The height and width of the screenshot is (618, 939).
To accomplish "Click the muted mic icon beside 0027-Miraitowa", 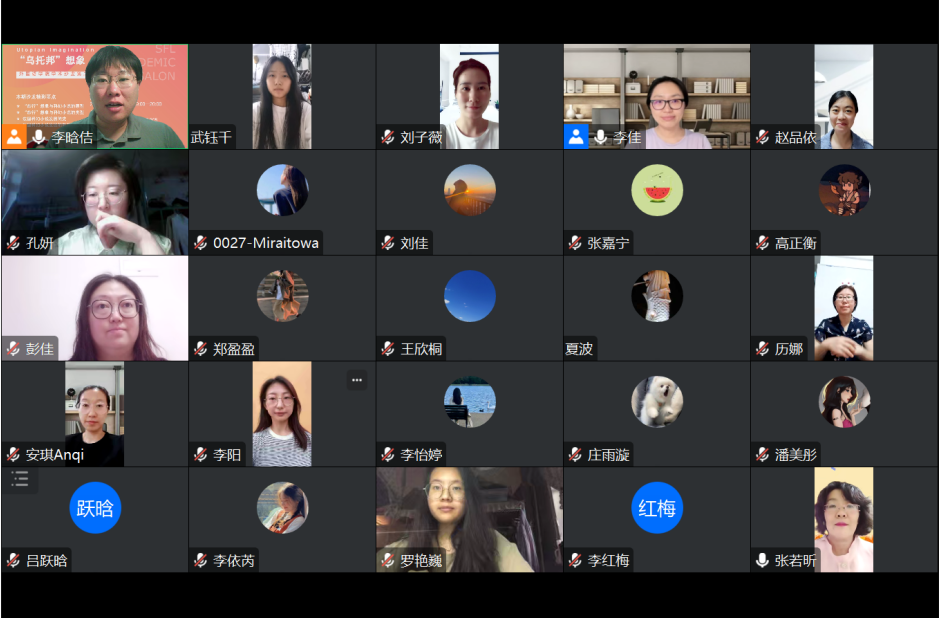I will (201, 243).
